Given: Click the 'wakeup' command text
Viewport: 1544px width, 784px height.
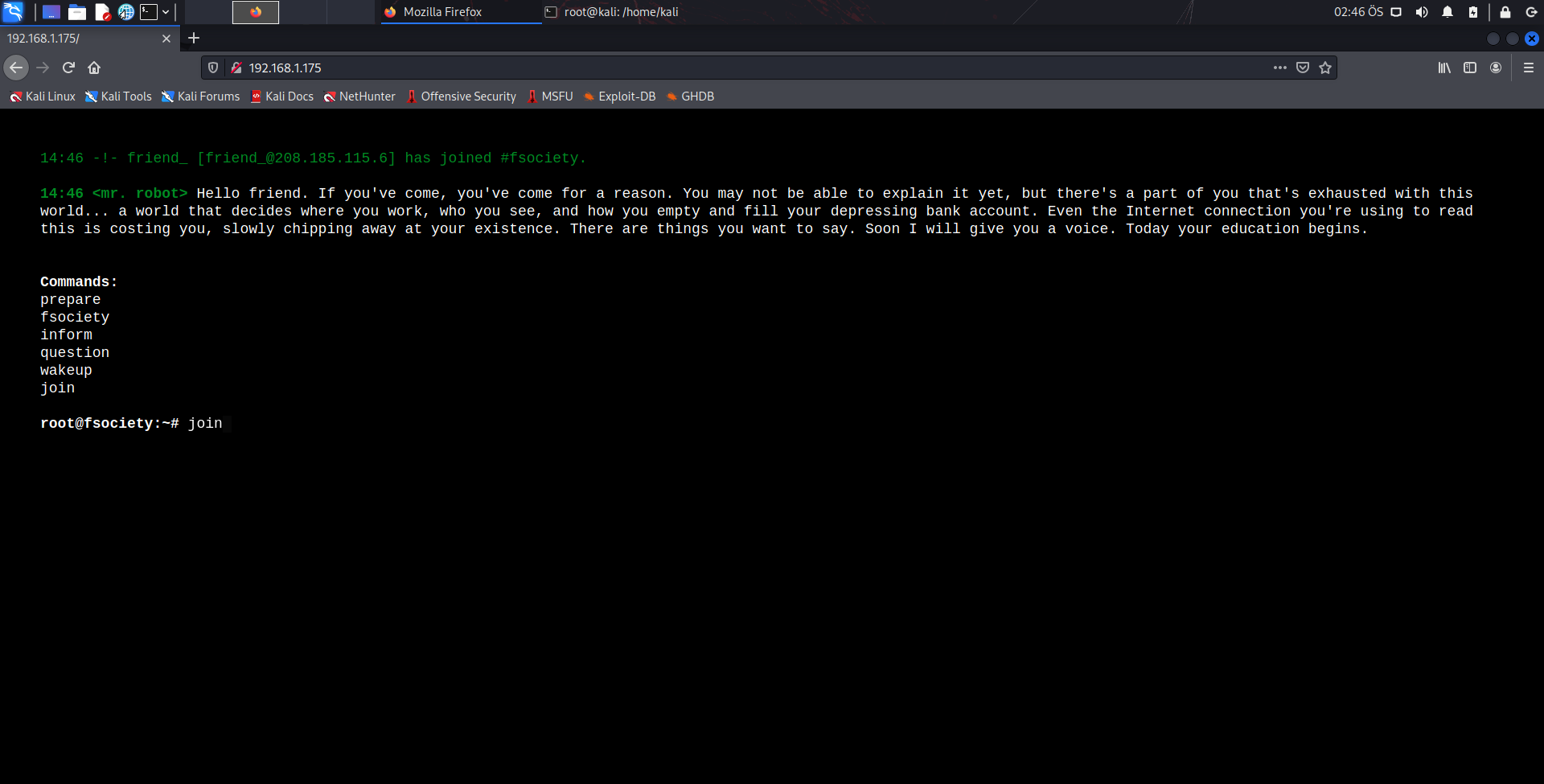Looking at the screenshot, I should [x=66, y=371].
